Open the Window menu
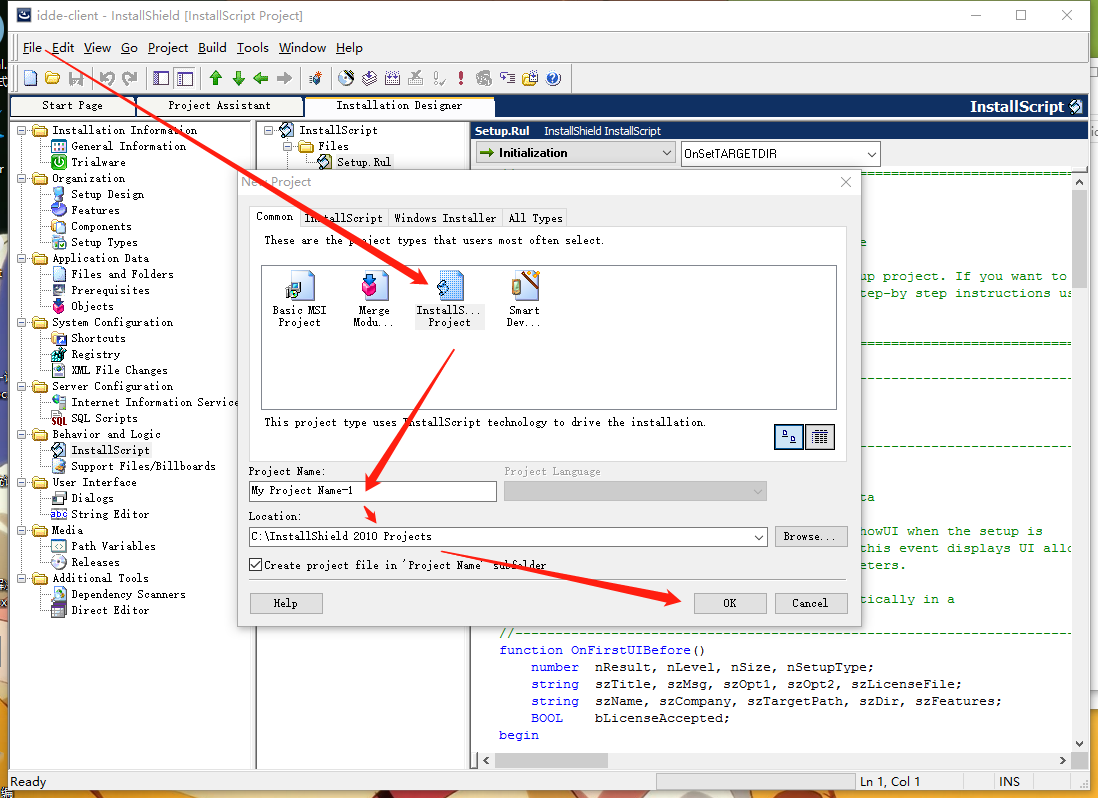Screen dimensions: 1098x798 pos(303,48)
